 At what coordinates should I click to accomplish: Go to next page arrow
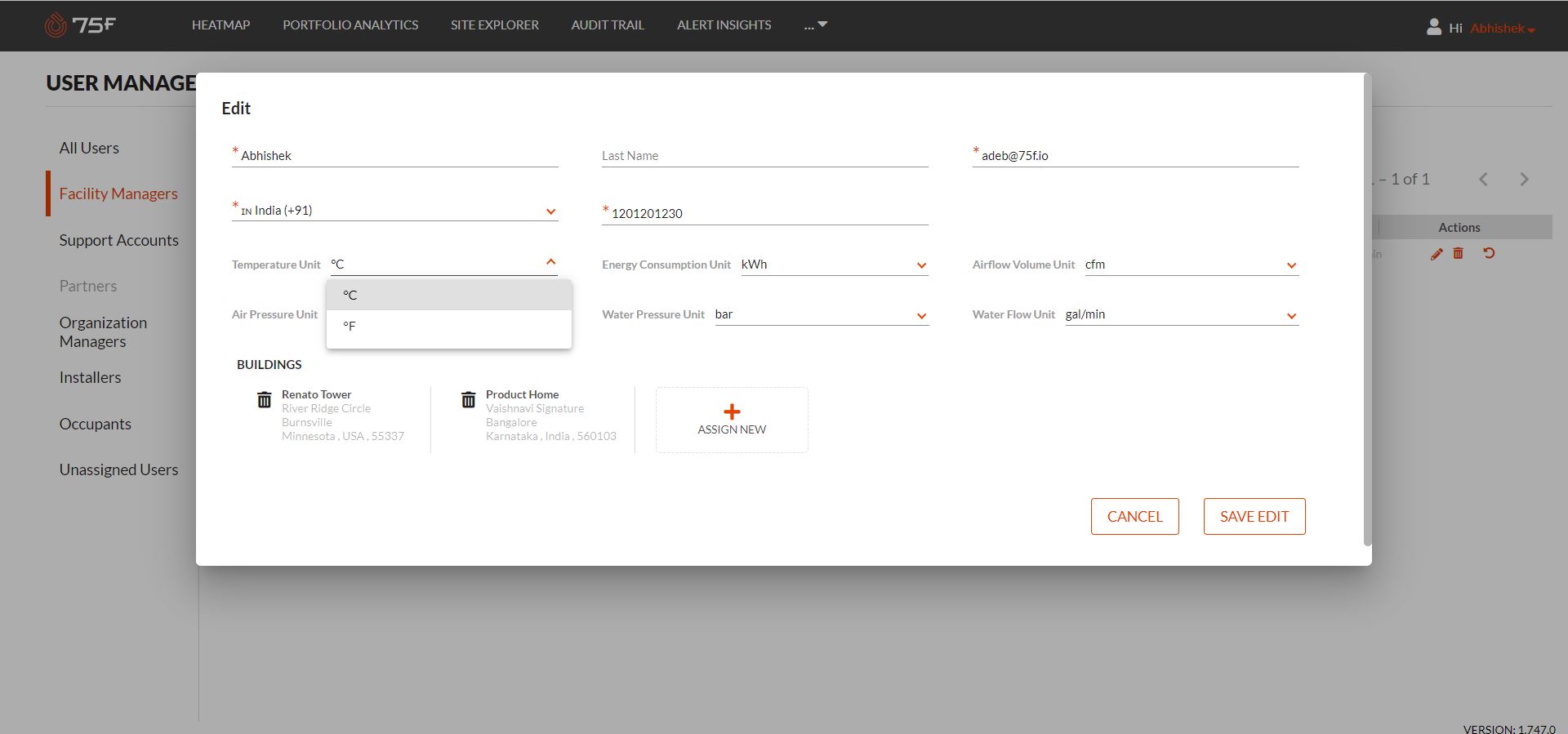tap(1524, 179)
